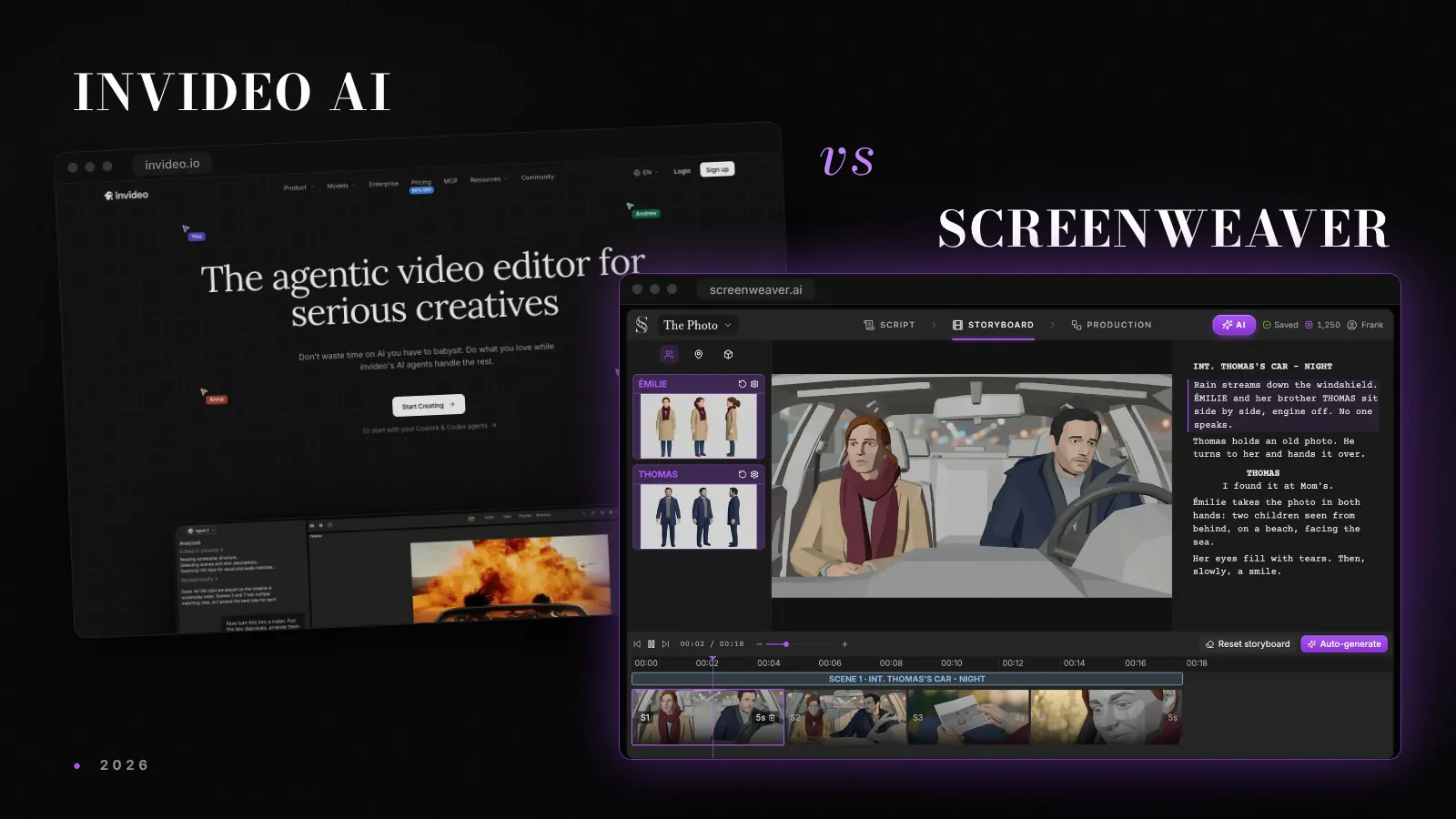This screenshot has height=819, width=1456.
Task: Zoom out the timeline with minus
Action: point(760,644)
